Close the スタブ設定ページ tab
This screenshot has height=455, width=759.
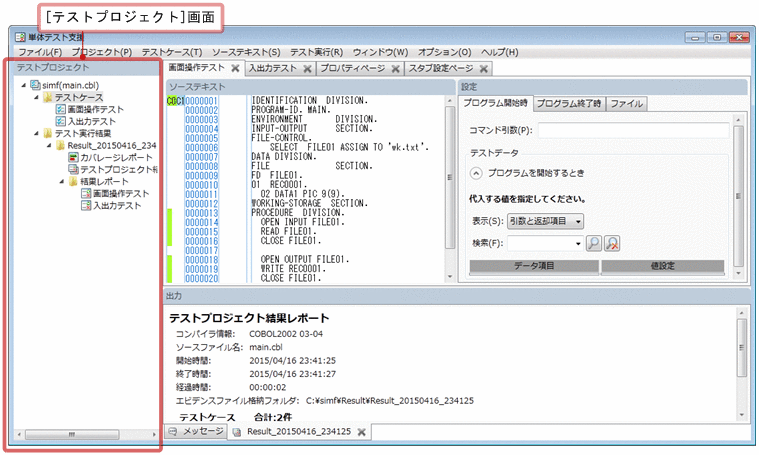(x=484, y=69)
